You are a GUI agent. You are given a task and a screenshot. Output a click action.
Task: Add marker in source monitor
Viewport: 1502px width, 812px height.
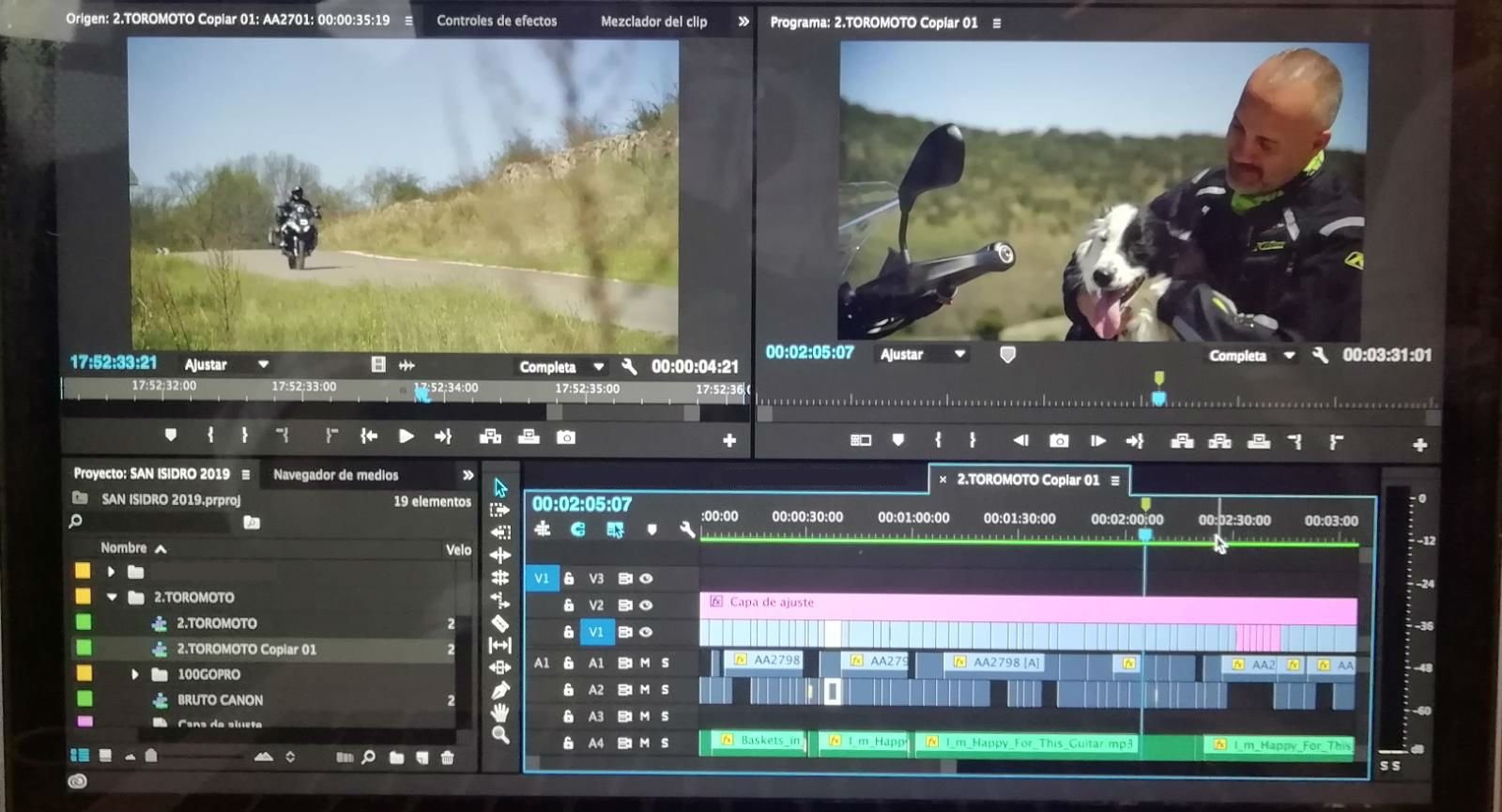[x=170, y=436]
